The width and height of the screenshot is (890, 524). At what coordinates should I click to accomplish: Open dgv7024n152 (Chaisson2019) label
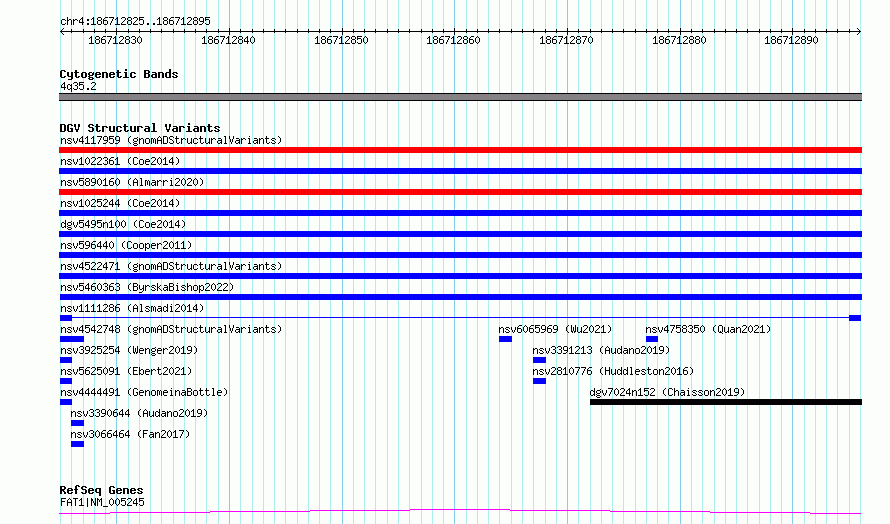tap(667, 392)
